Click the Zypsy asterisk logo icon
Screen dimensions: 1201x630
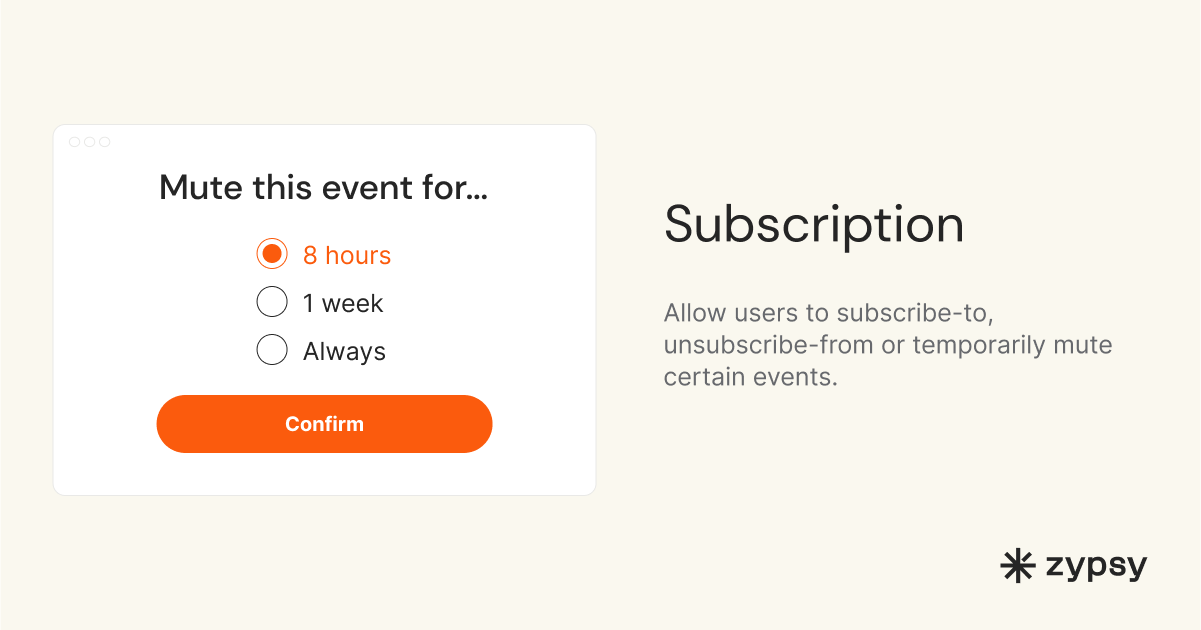click(1018, 566)
